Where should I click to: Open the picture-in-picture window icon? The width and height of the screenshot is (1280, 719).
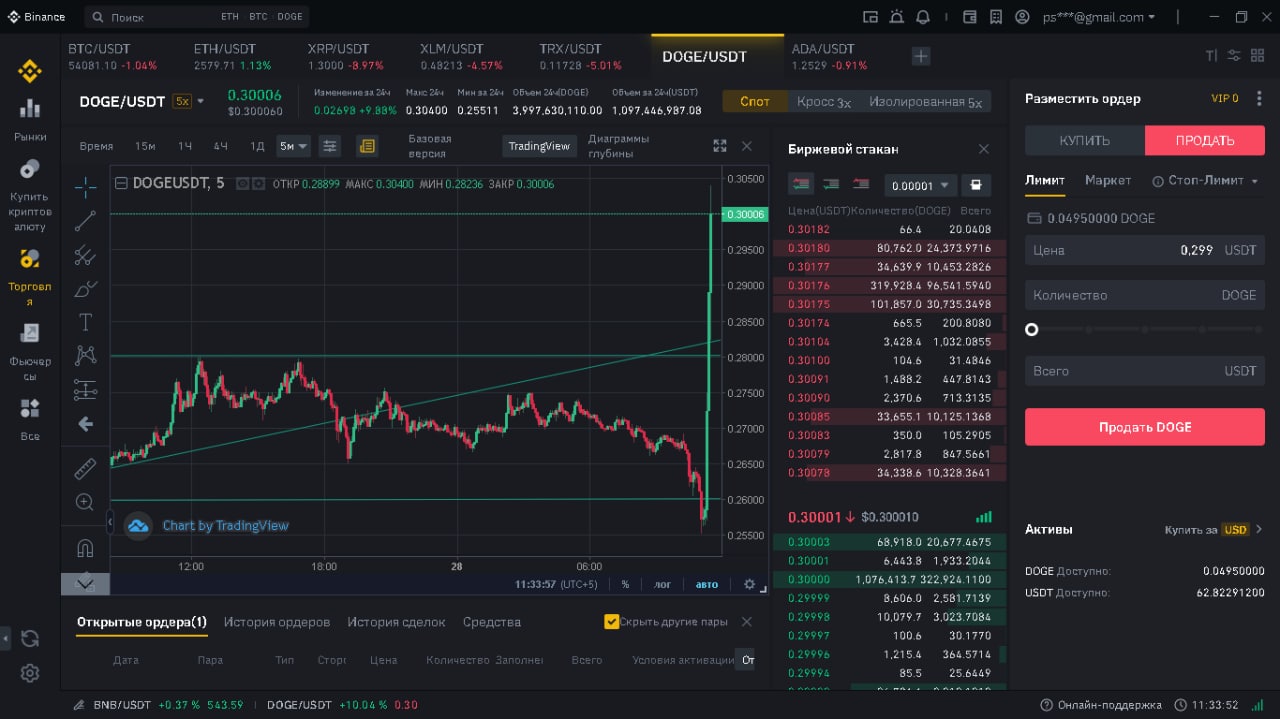(x=870, y=17)
